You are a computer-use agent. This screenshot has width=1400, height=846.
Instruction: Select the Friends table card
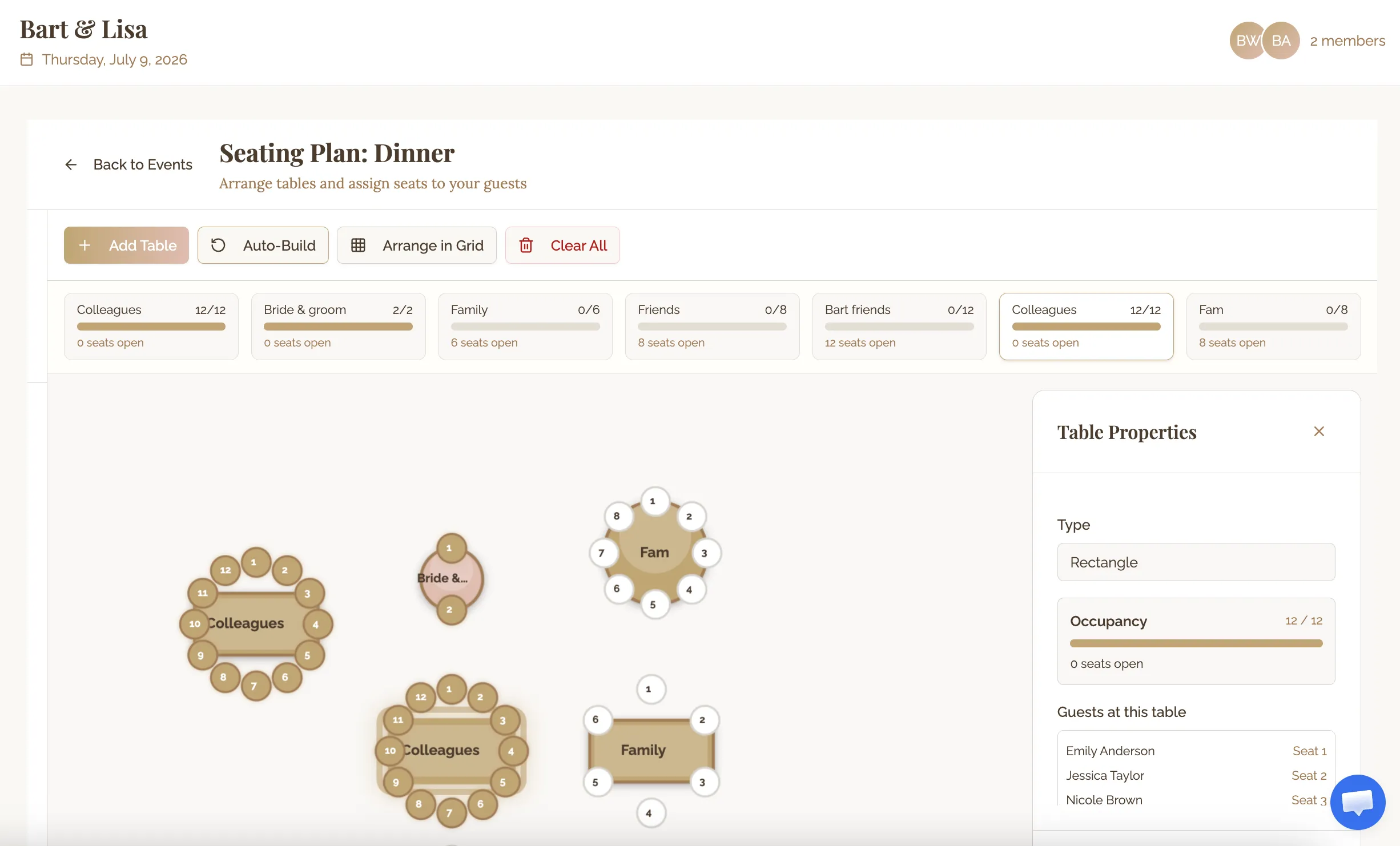712,326
